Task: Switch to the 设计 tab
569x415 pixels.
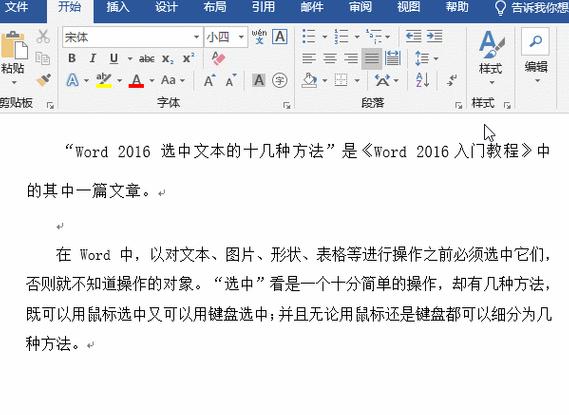Action: tap(166, 7)
